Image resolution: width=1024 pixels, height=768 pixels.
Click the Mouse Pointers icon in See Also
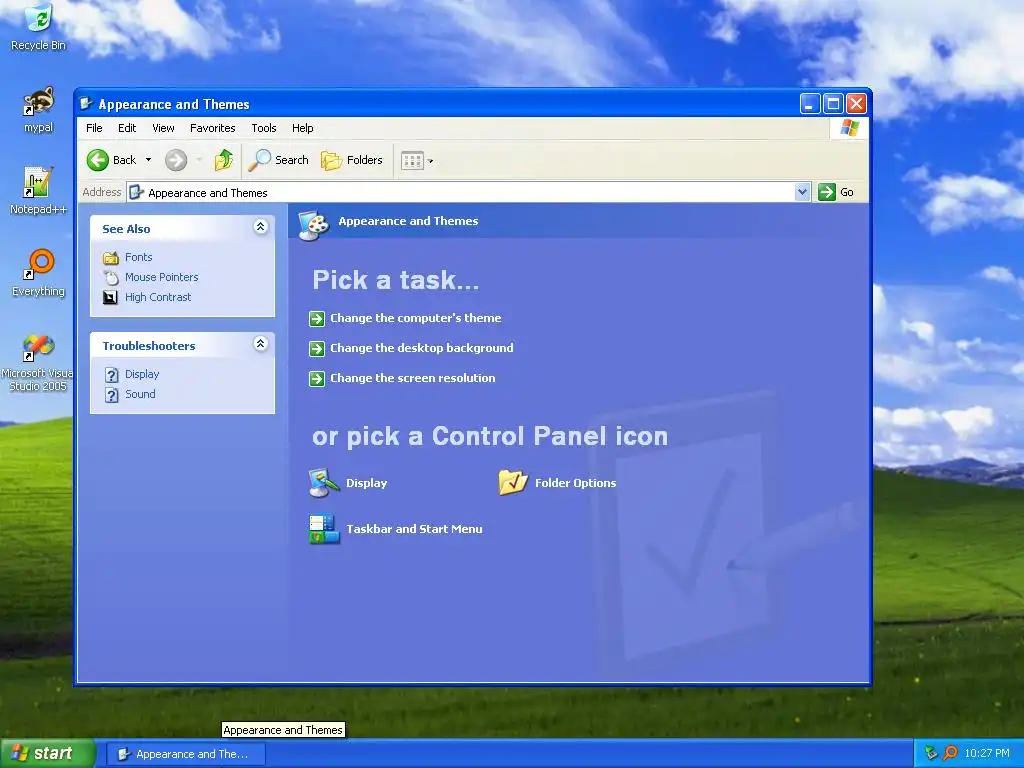tap(111, 278)
